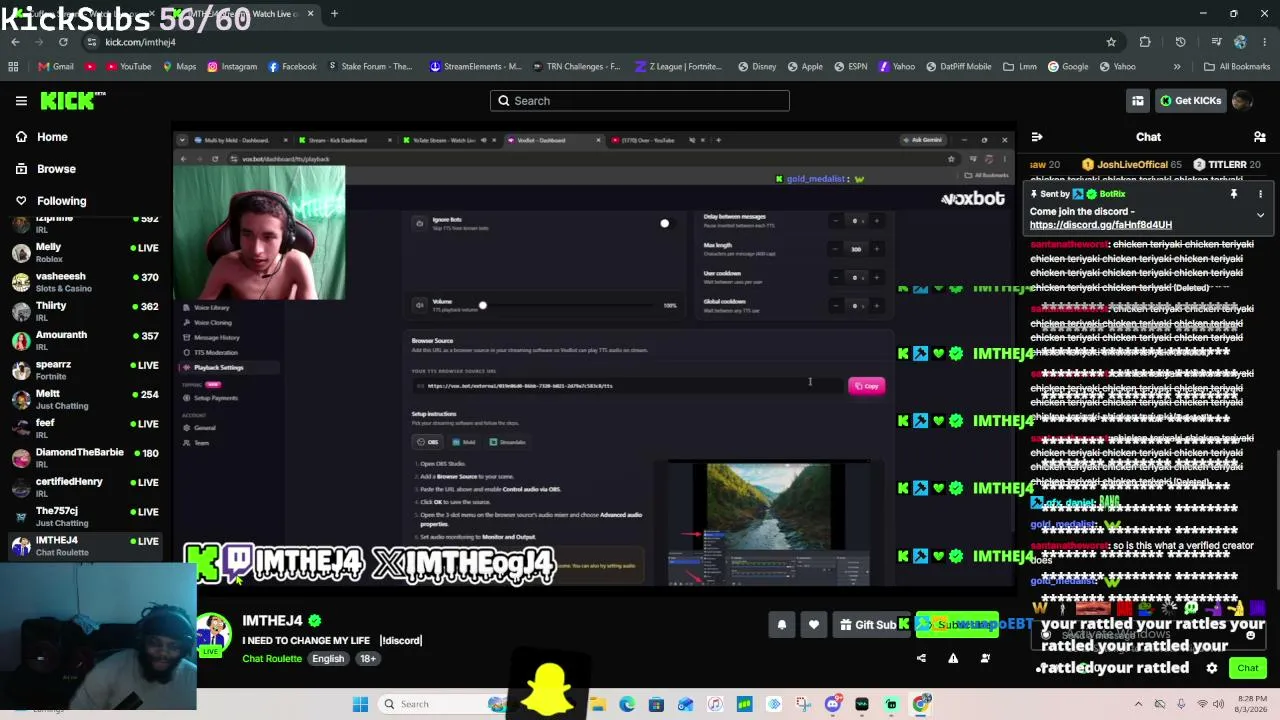The height and width of the screenshot is (720, 1280).
Task: Open the Facebook bookmark
Action: point(292,67)
